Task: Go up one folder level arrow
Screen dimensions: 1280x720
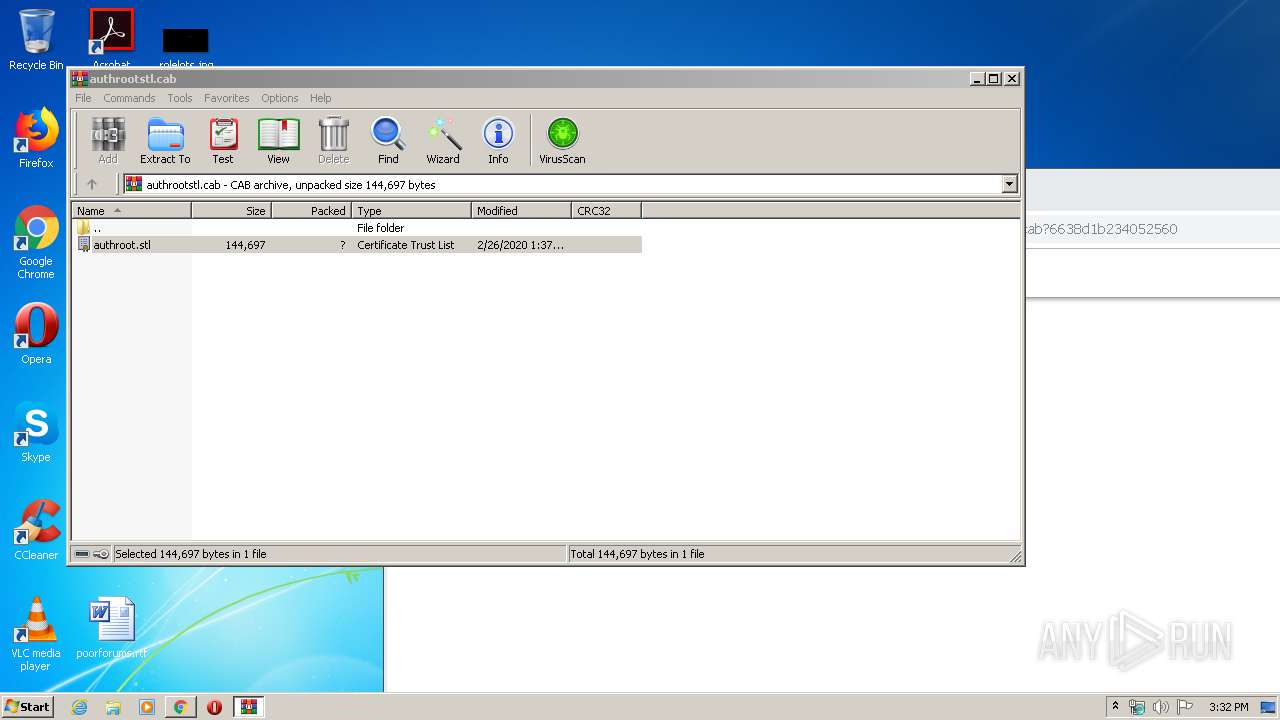Action: 92,184
